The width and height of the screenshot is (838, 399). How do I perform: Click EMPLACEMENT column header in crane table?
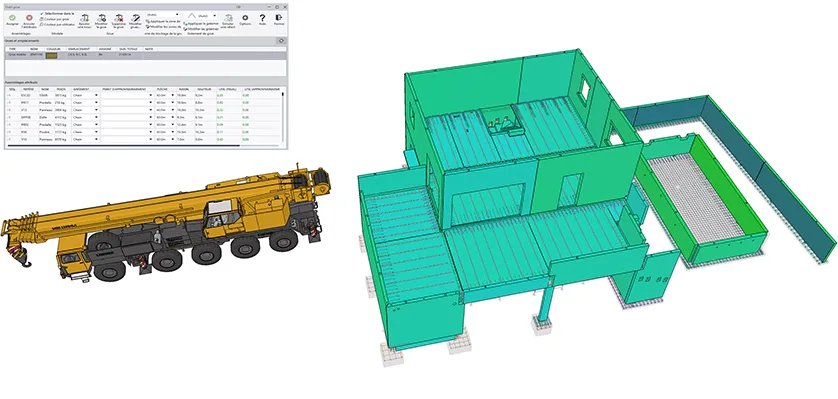tap(79, 49)
